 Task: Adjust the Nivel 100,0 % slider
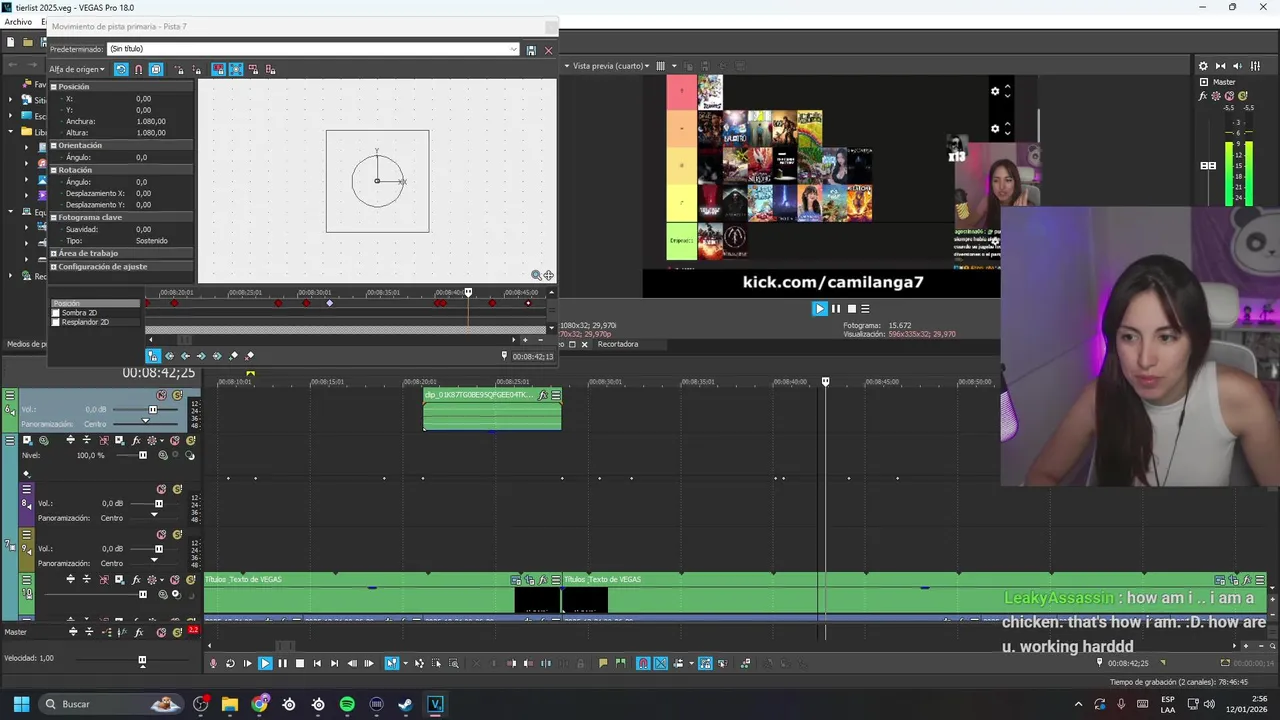[x=142, y=455]
